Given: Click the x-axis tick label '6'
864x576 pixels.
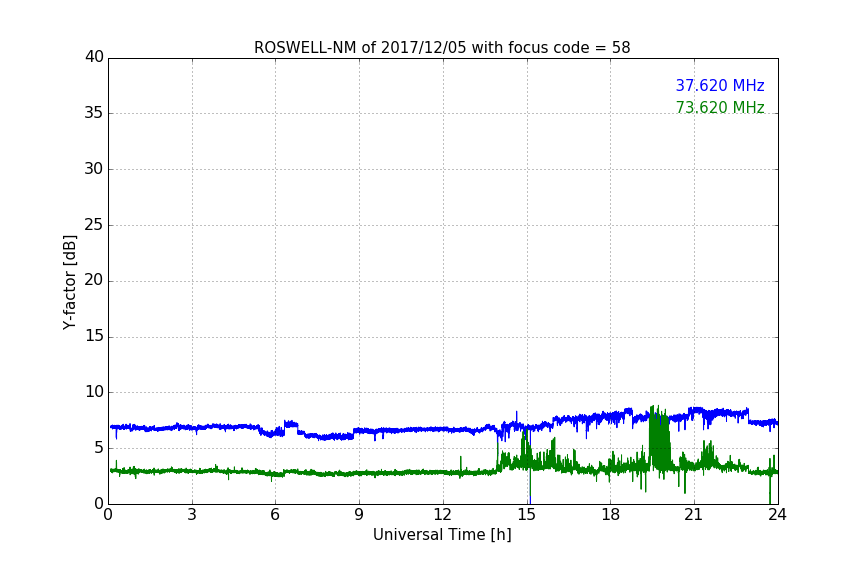Looking at the screenshot, I should (x=275, y=515).
